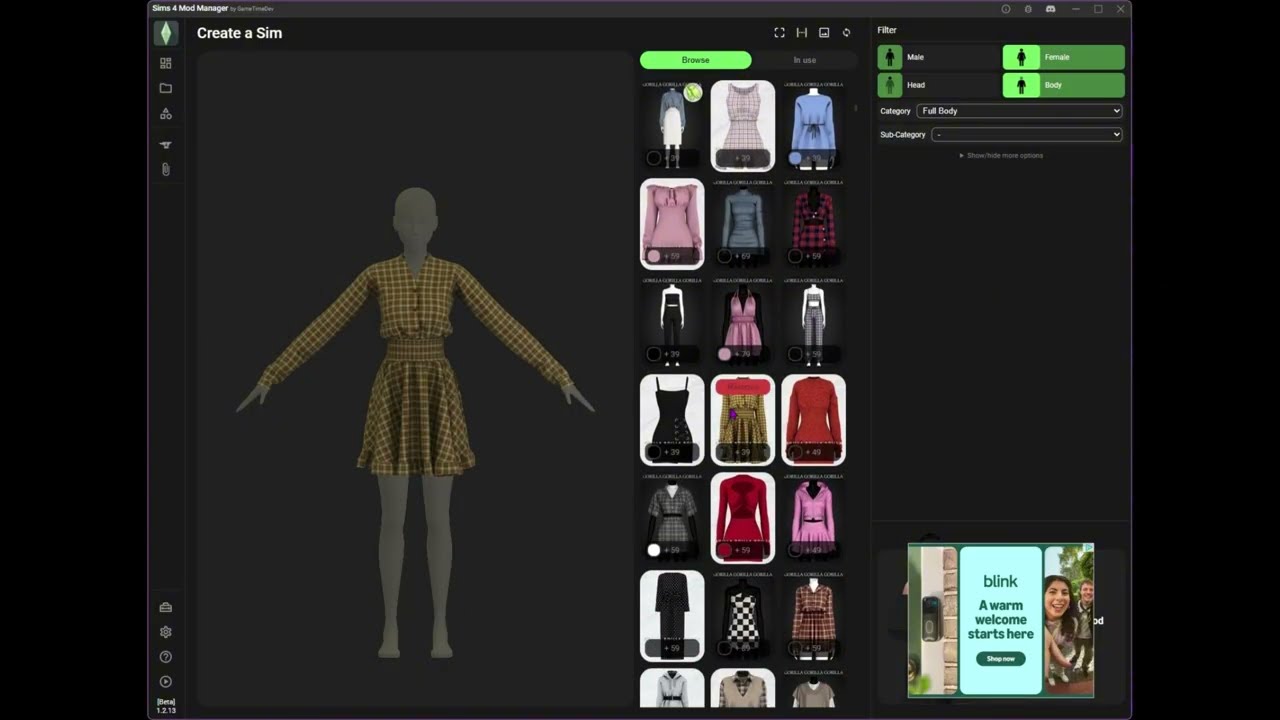Click pink swatch on halter dress
The height and width of the screenshot is (720, 1280).
tap(725, 354)
